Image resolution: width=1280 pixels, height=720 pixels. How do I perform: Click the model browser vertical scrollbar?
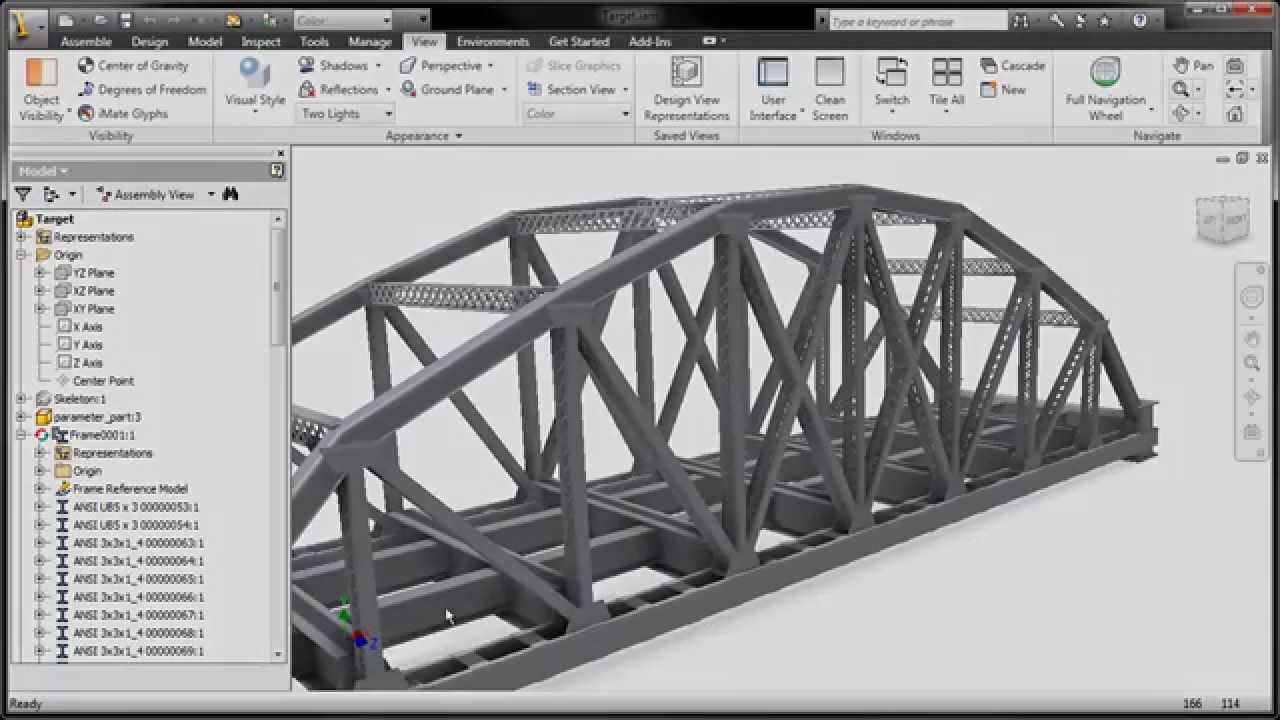click(x=278, y=286)
